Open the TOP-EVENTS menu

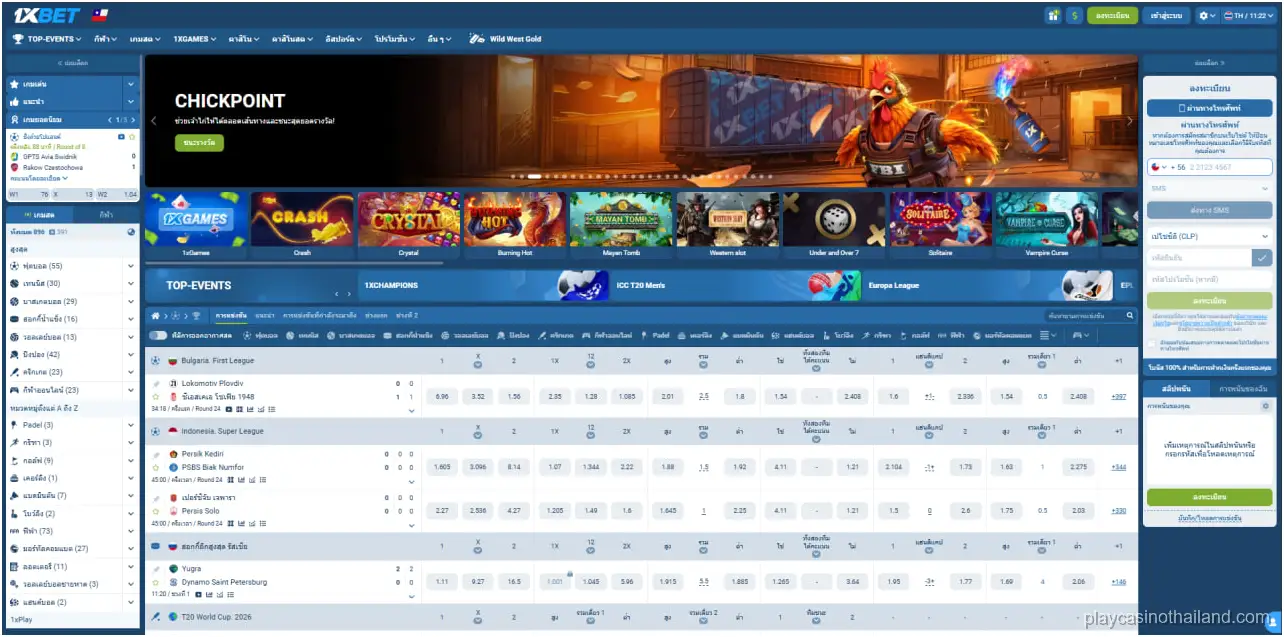[x=49, y=39]
